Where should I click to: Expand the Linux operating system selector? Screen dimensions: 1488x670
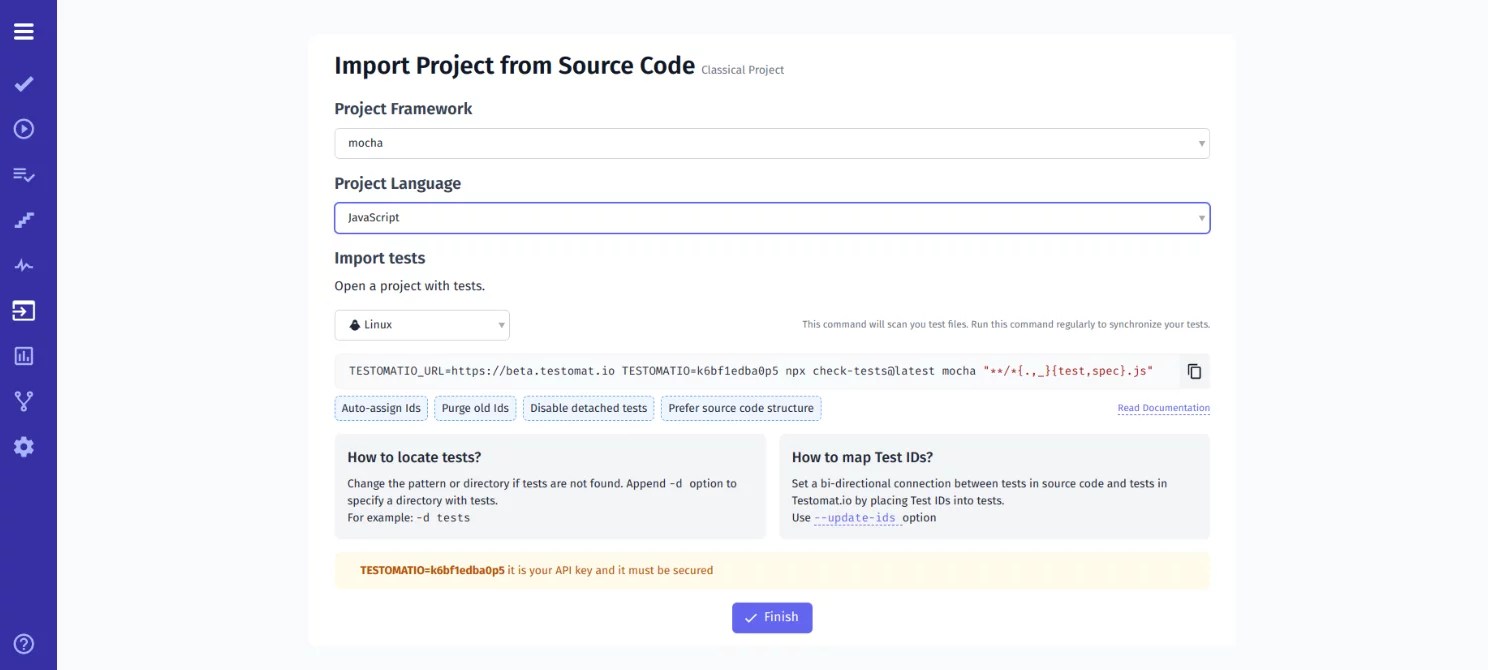[422, 324]
